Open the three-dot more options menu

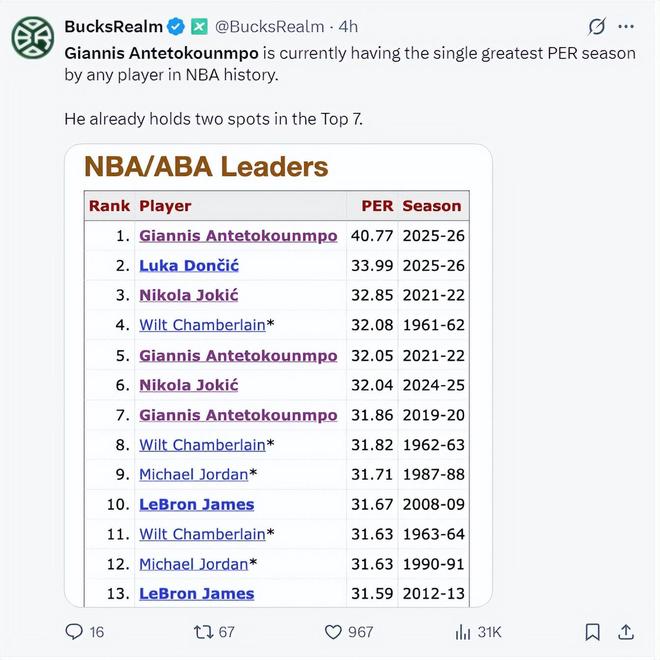(x=627, y=26)
